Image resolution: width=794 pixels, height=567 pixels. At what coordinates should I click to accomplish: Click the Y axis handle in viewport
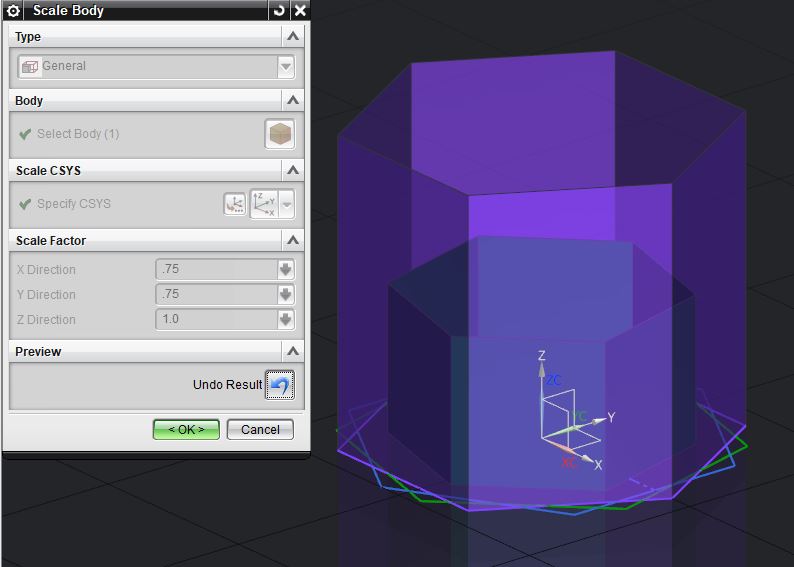pos(600,420)
